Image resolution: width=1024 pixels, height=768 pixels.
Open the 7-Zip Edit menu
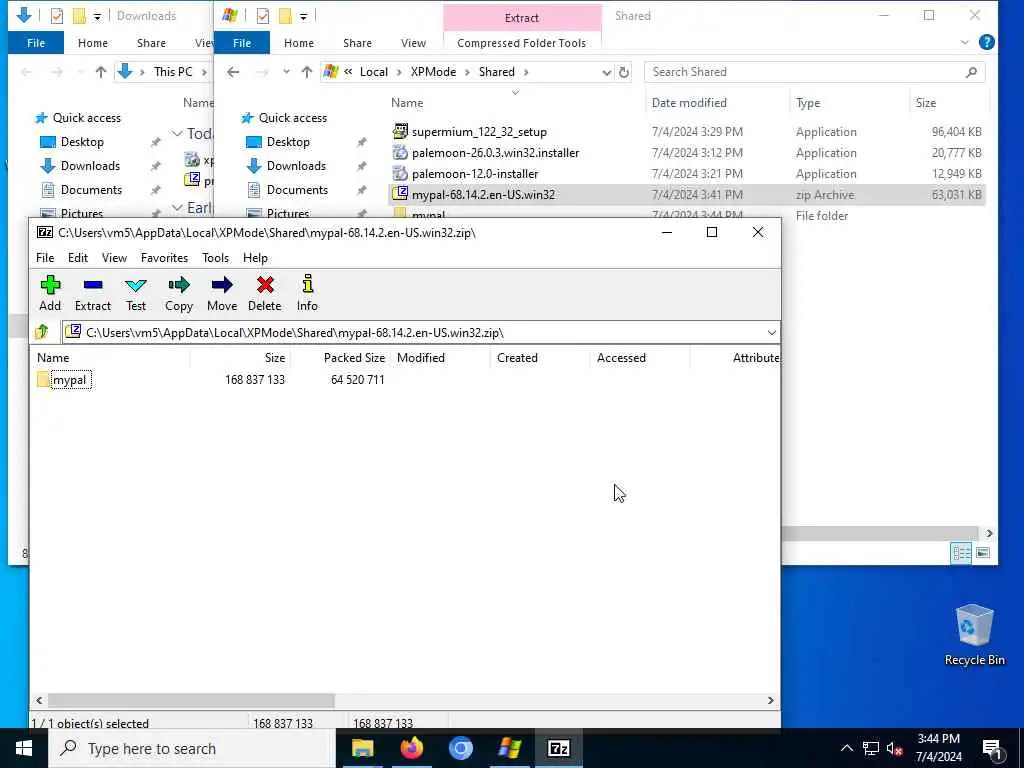[78, 258]
